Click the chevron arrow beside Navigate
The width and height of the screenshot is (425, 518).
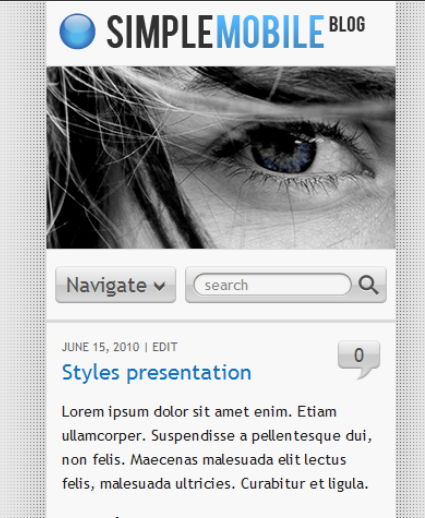(160, 286)
